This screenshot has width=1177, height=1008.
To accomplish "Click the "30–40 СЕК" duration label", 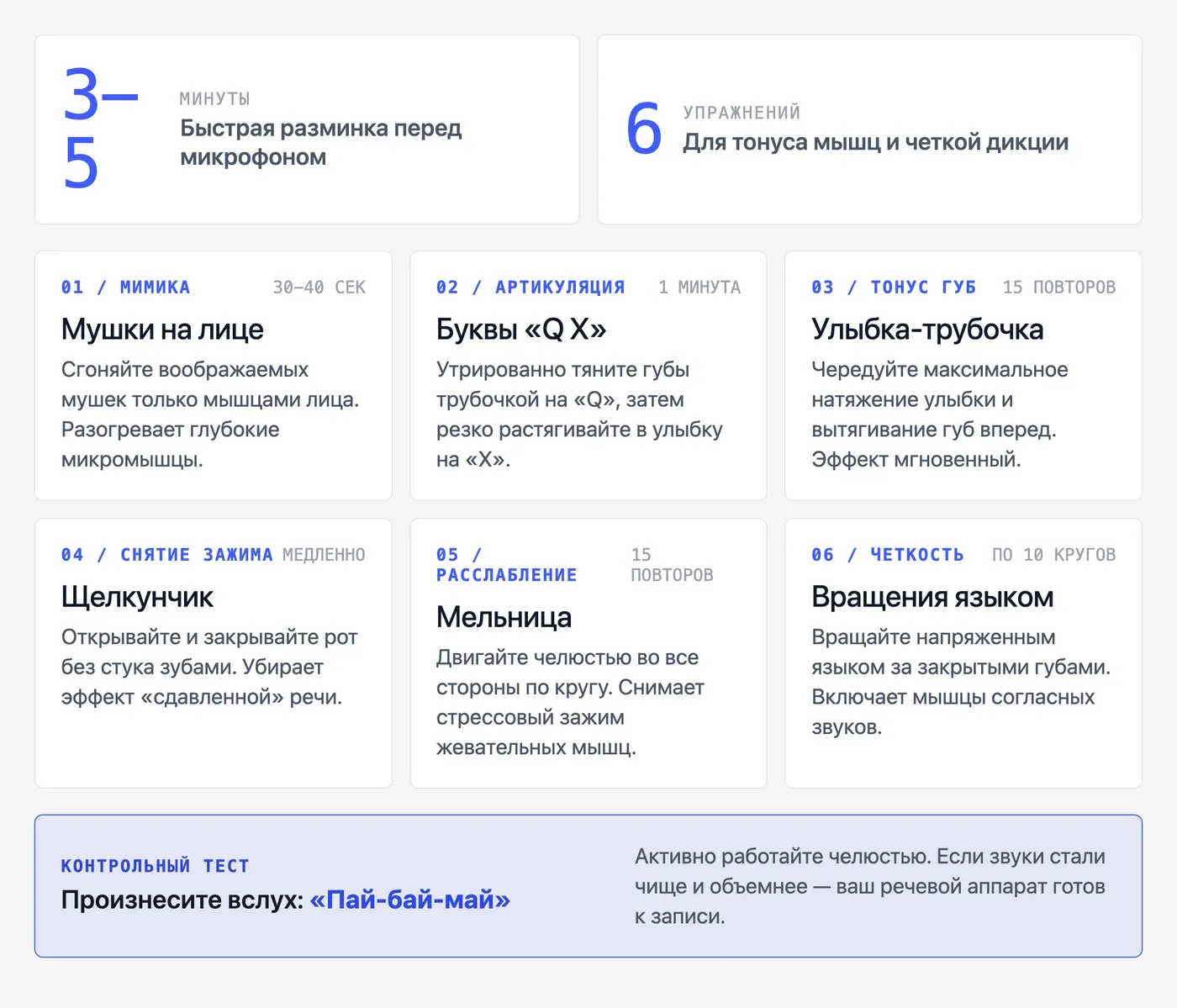I will point(319,288).
